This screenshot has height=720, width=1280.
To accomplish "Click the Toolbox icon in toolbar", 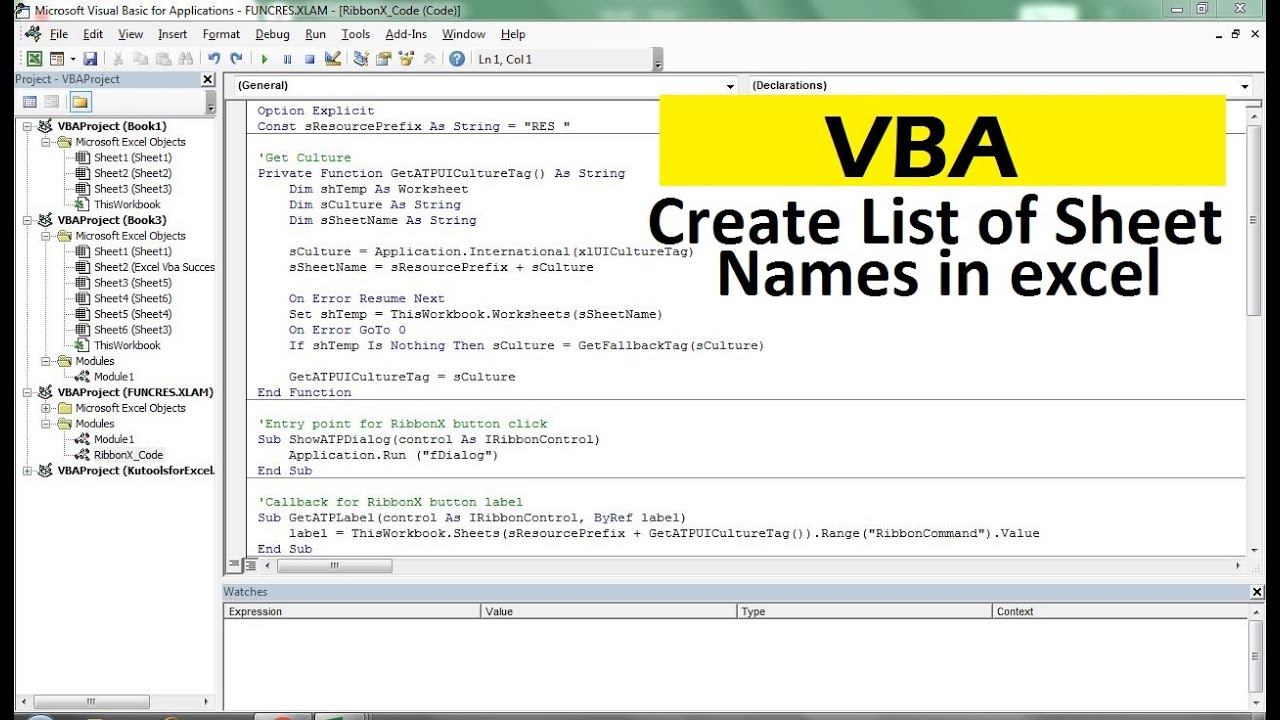I will (429, 59).
